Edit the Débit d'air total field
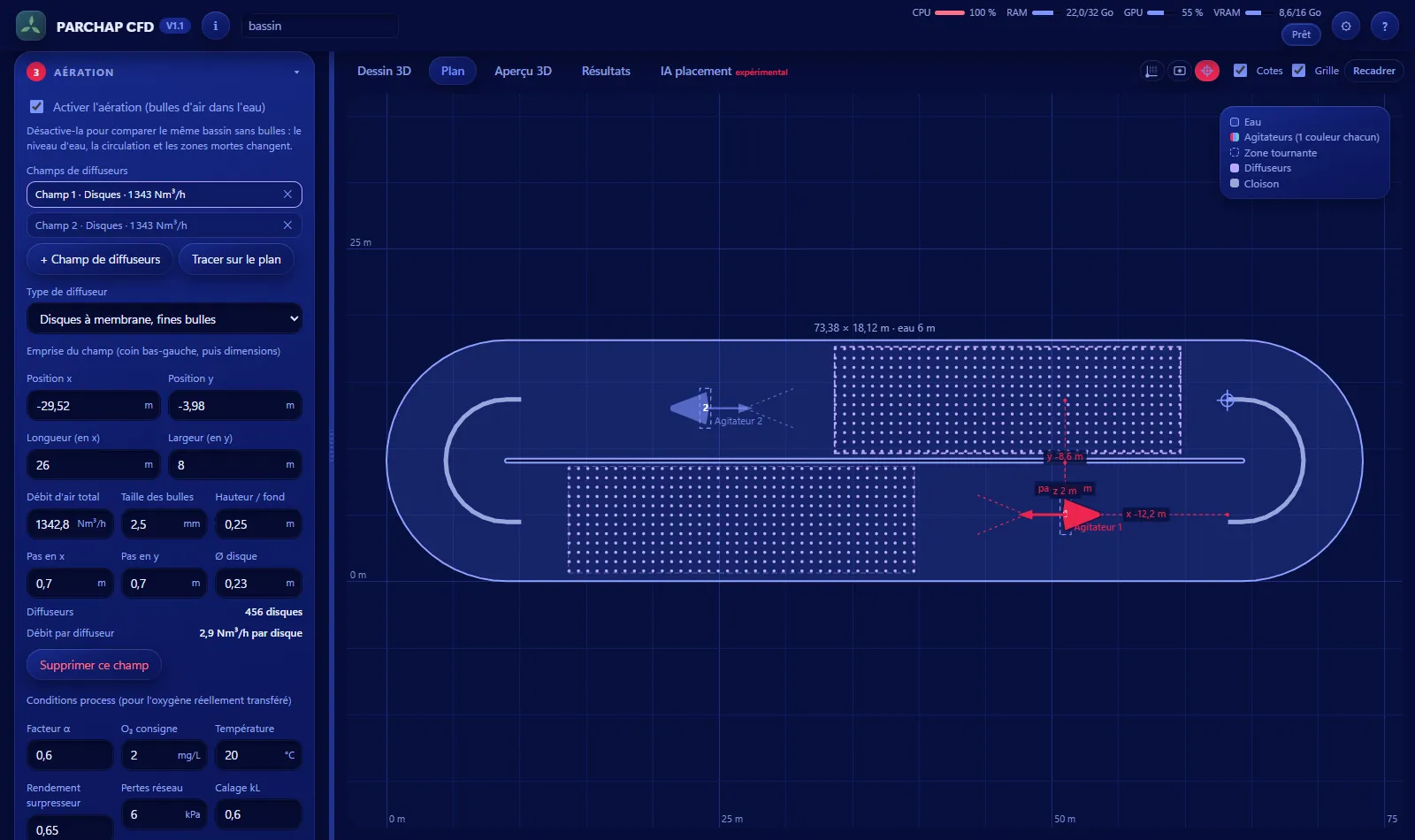This screenshot has height=840, width=1415. click(70, 524)
